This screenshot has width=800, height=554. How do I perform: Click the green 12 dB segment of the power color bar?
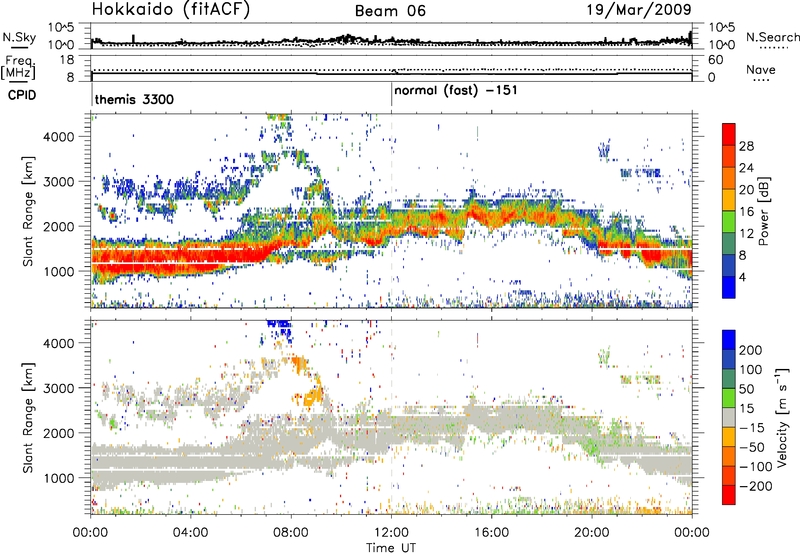pyautogui.click(x=729, y=222)
